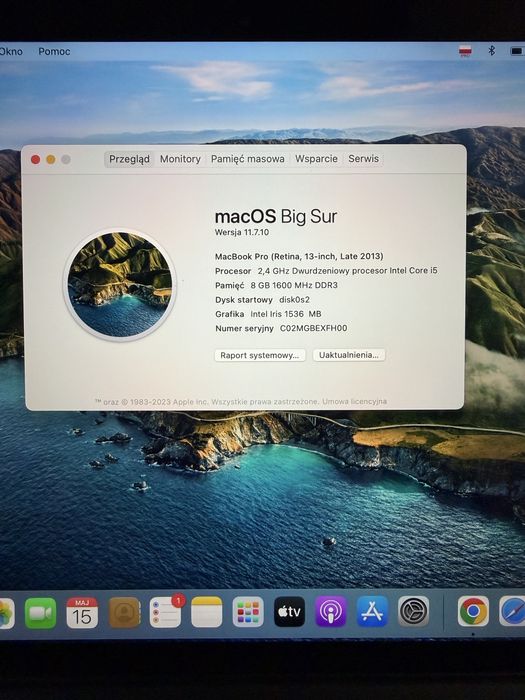Open the Umowa licencyjna link
The width and height of the screenshot is (525, 700).
click(x=354, y=401)
